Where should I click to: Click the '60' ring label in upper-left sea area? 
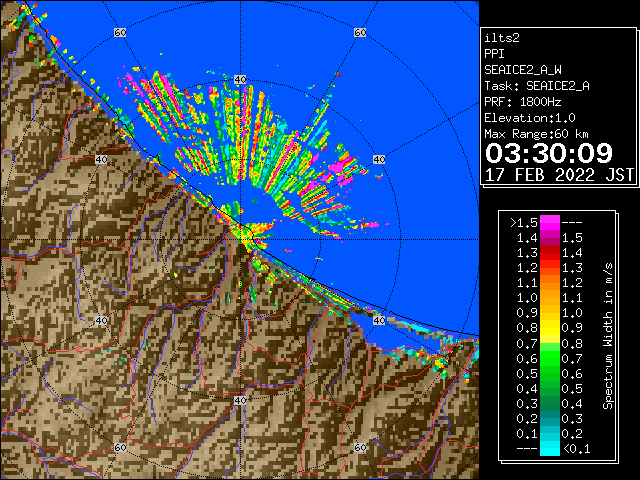120,32
